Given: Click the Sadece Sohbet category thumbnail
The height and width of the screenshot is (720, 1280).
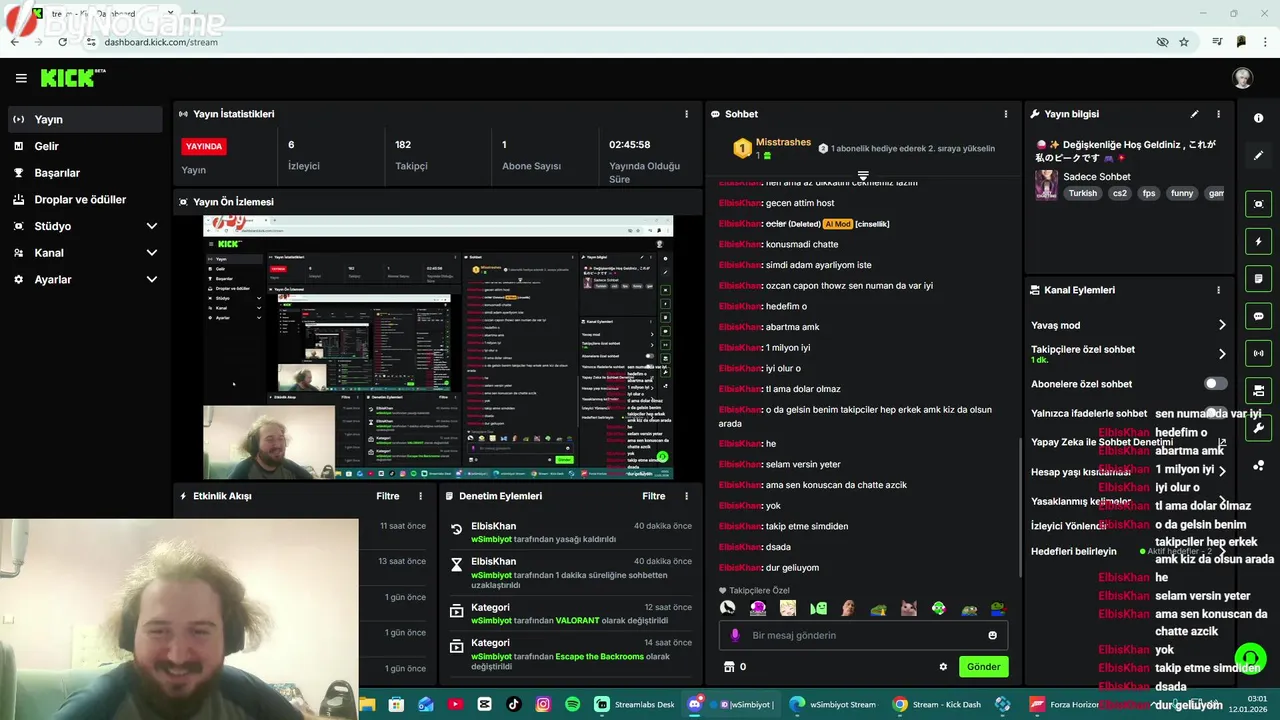Looking at the screenshot, I should click(1046, 185).
